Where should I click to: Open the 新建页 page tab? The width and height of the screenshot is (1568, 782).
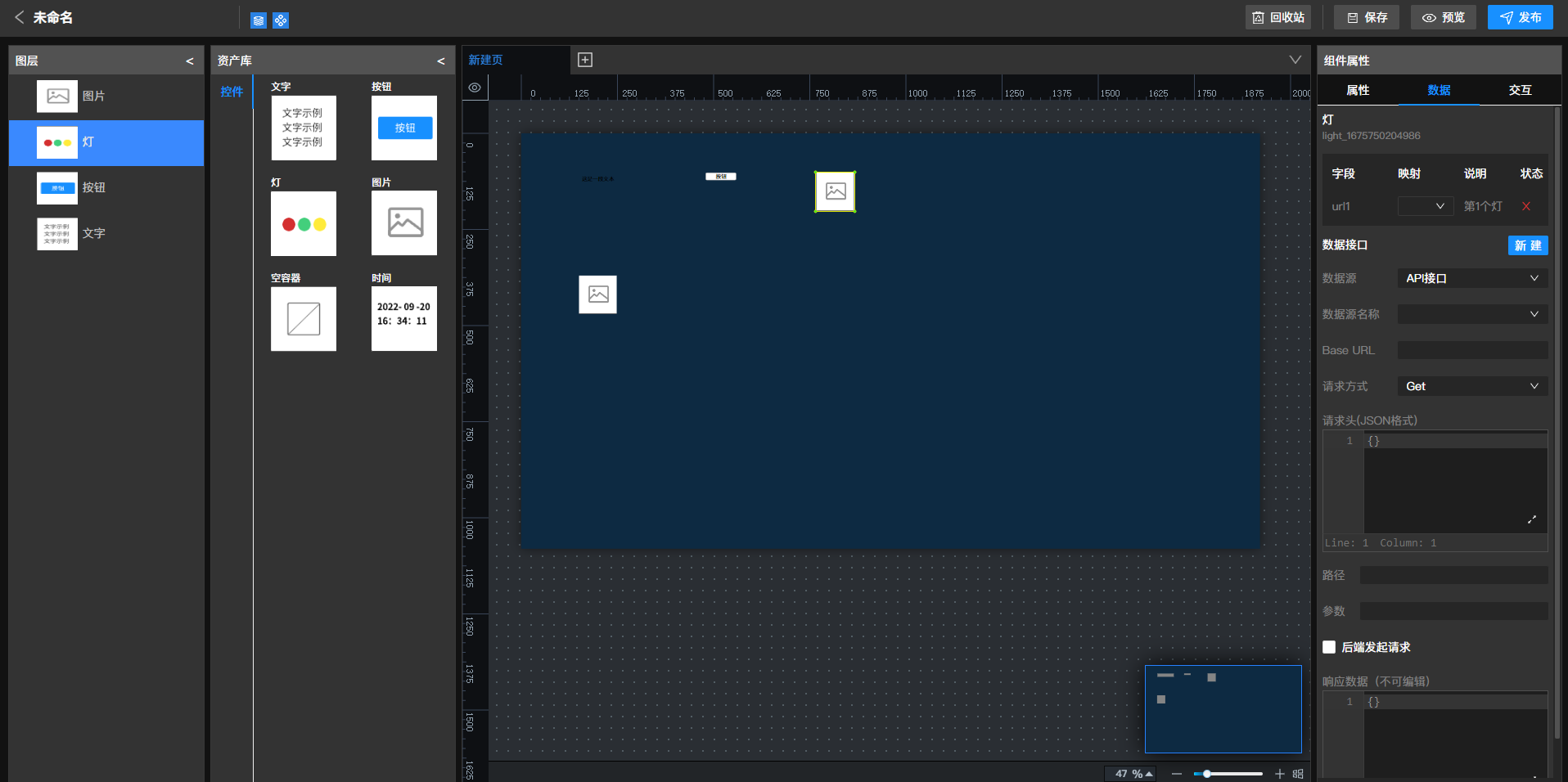point(516,60)
